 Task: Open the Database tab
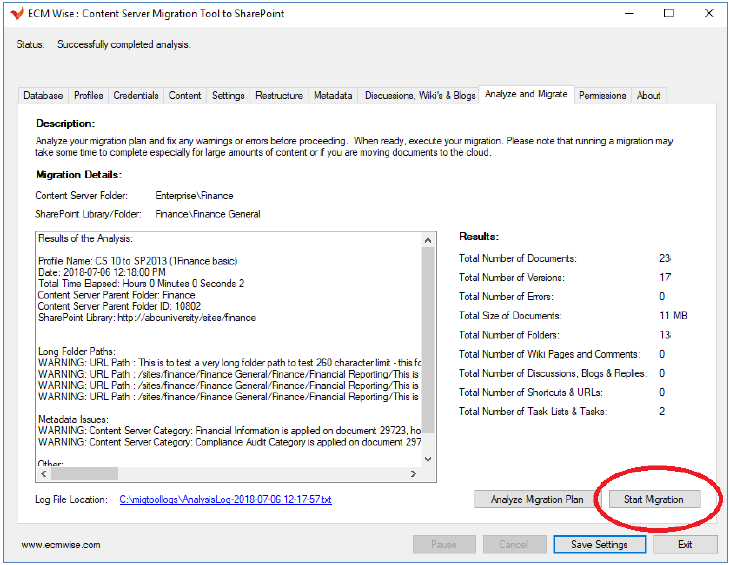[x=43, y=96]
